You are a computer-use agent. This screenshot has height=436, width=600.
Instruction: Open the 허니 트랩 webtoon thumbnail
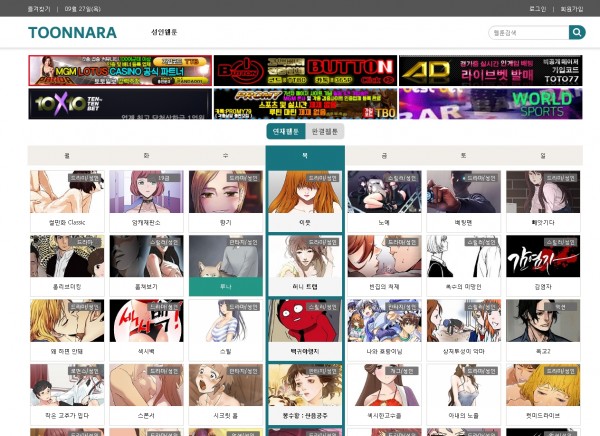tap(305, 256)
